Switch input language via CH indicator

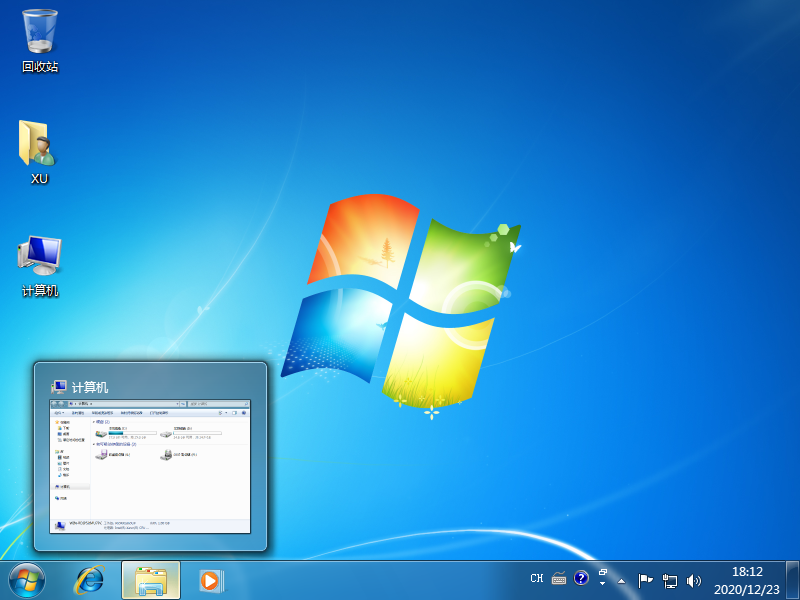pos(537,579)
